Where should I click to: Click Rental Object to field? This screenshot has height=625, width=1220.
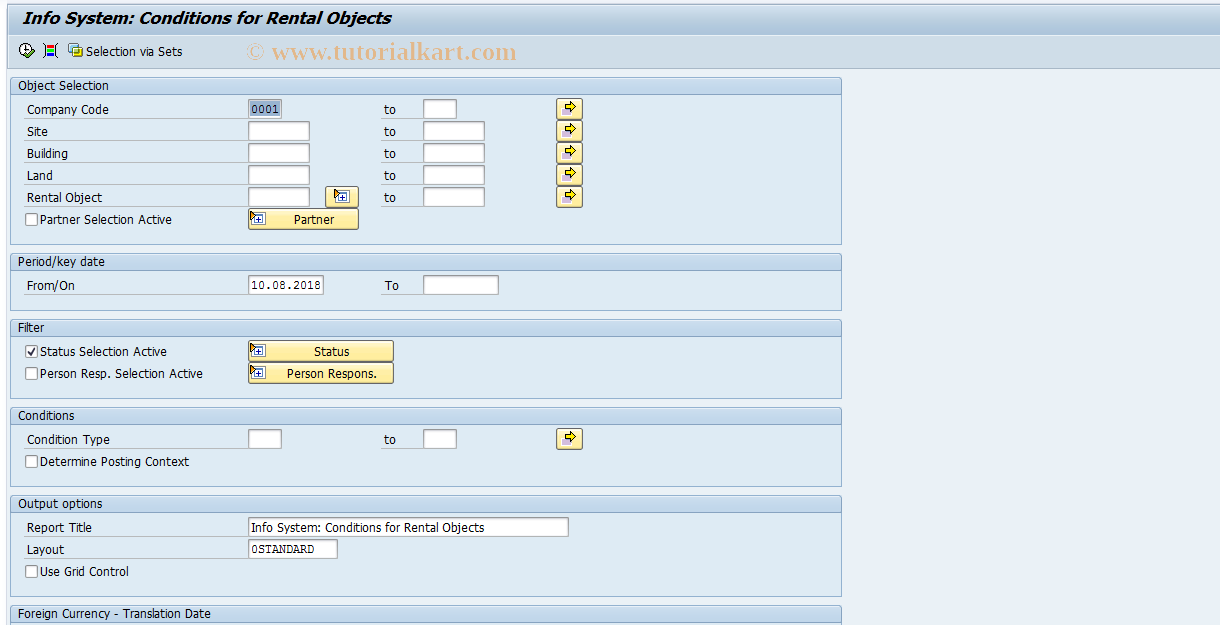tap(454, 197)
